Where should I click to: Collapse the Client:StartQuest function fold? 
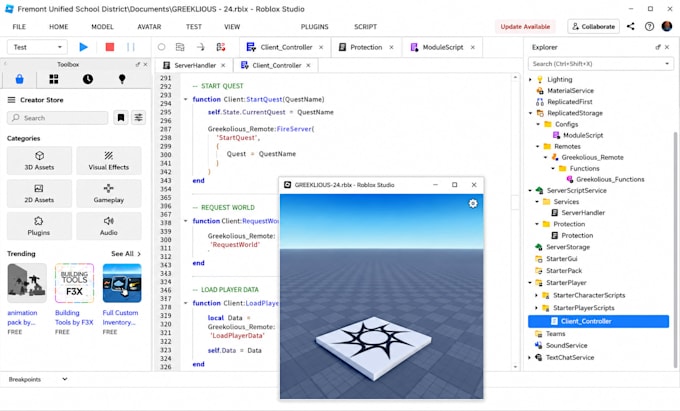(x=186, y=99)
